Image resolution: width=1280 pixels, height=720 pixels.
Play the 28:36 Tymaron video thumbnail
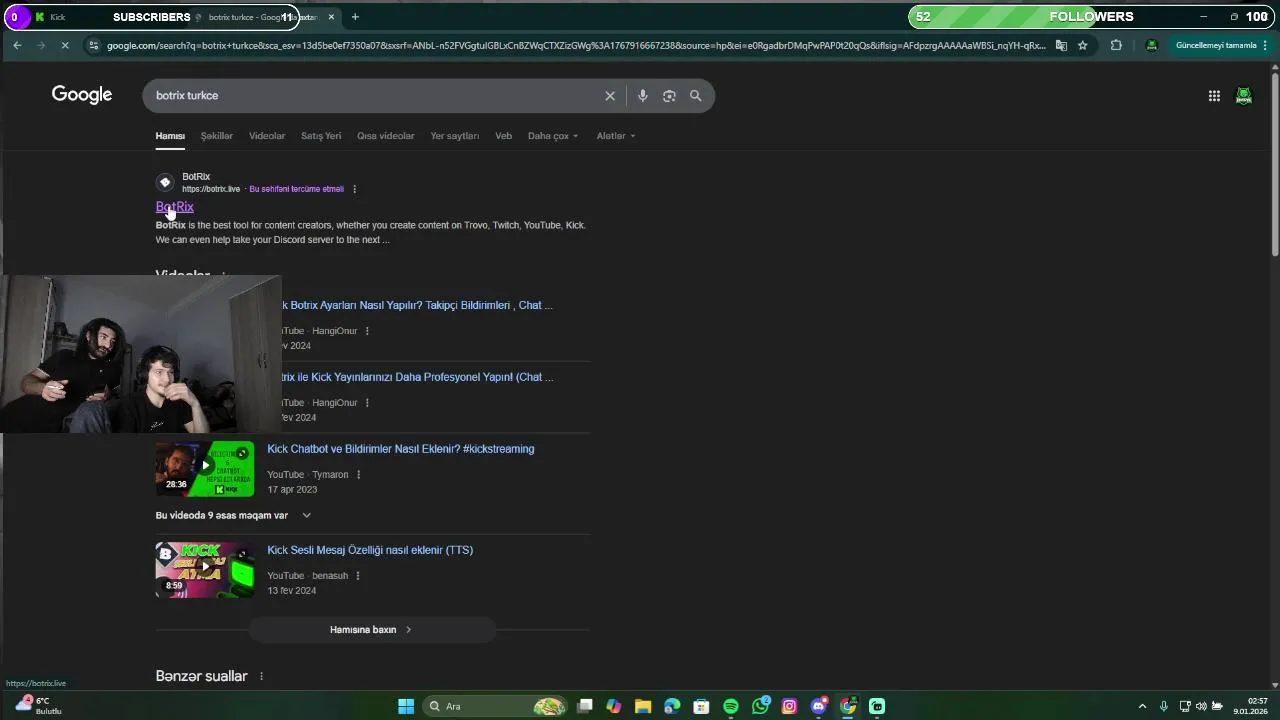click(x=205, y=469)
